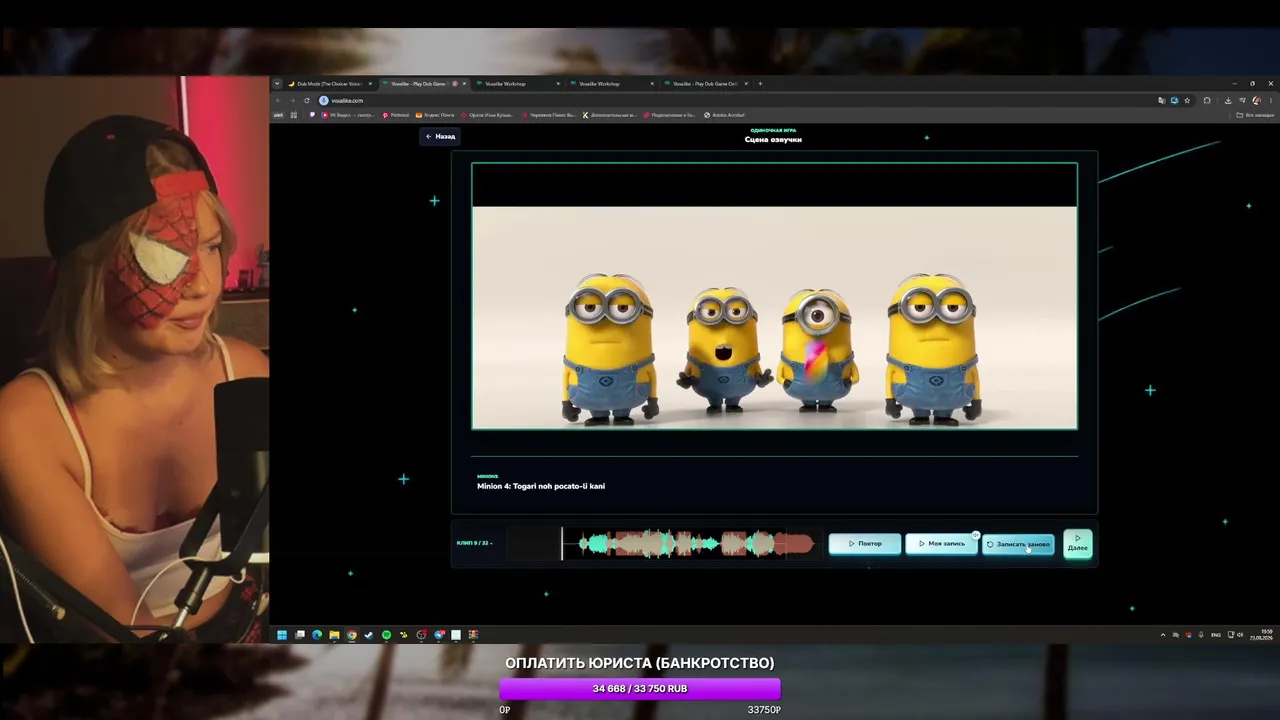Switch to last Voxalike Play Dub Game tab
The image size is (1280, 720).
704,84
